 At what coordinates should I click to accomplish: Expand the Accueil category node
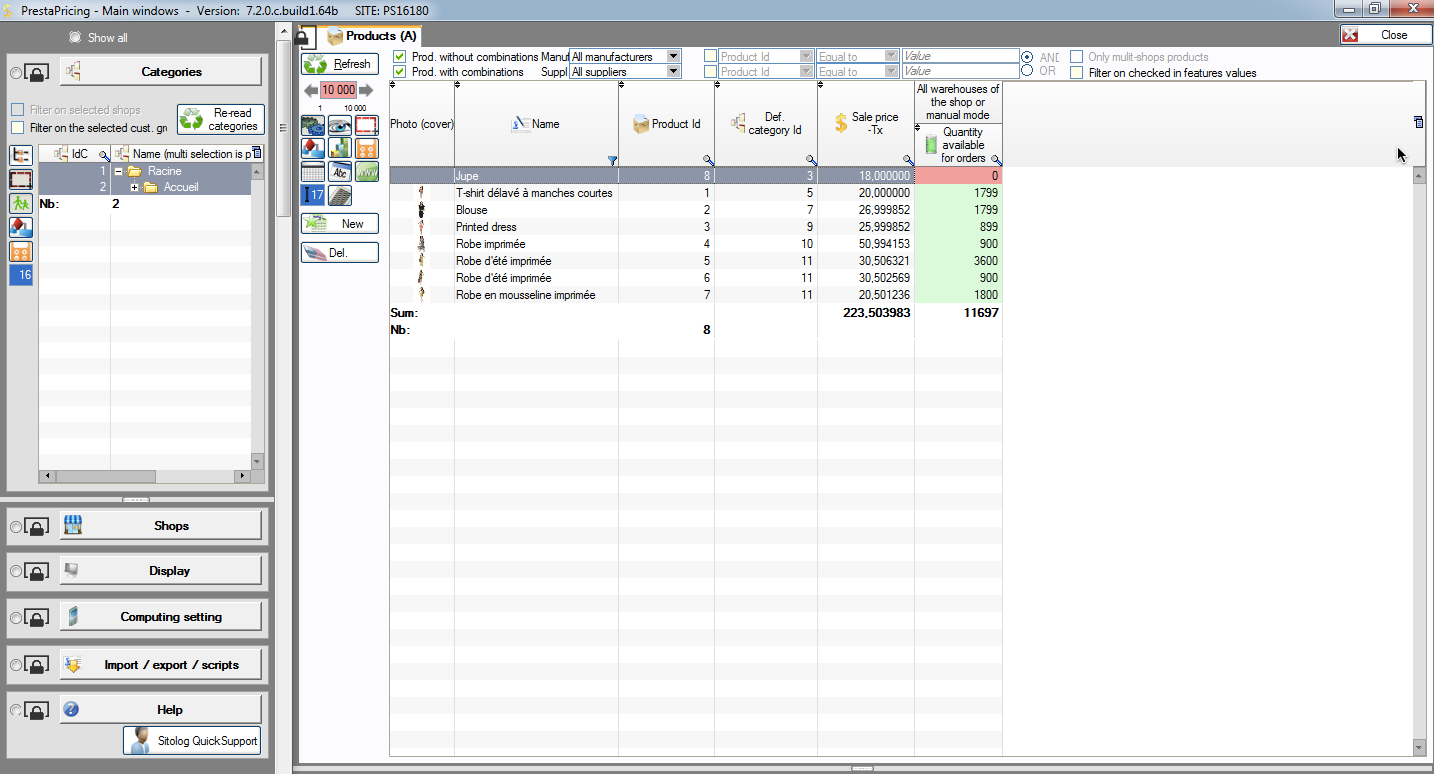pyautogui.click(x=134, y=188)
